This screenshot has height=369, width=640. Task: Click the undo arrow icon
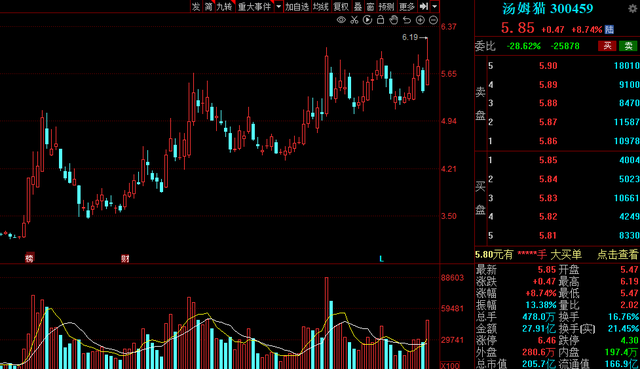tap(407, 20)
